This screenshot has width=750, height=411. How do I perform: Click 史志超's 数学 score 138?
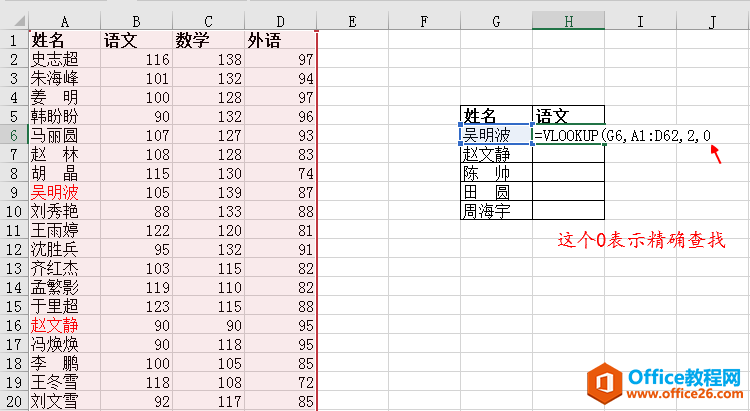pos(209,59)
